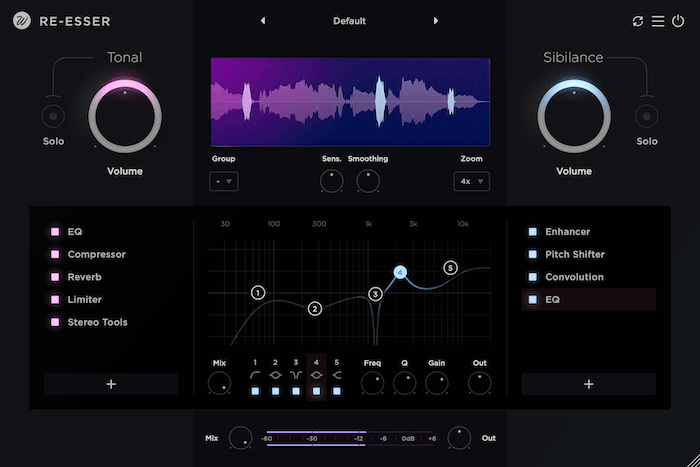Toggle the Limiter module checkbox
700x467 pixels.
pos(55,299)
